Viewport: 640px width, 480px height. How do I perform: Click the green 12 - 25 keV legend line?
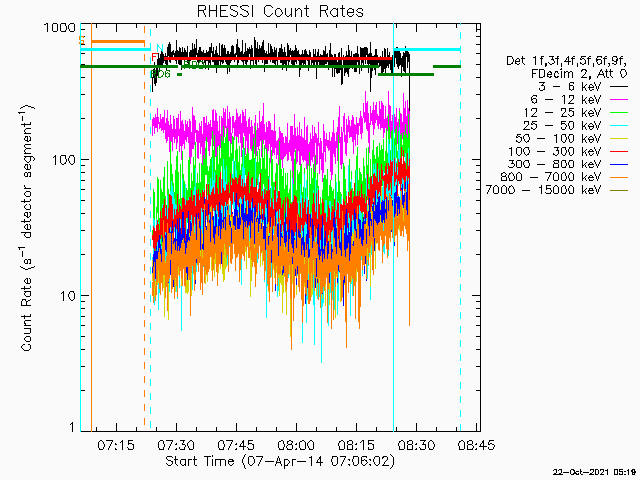tap(619, 112)
